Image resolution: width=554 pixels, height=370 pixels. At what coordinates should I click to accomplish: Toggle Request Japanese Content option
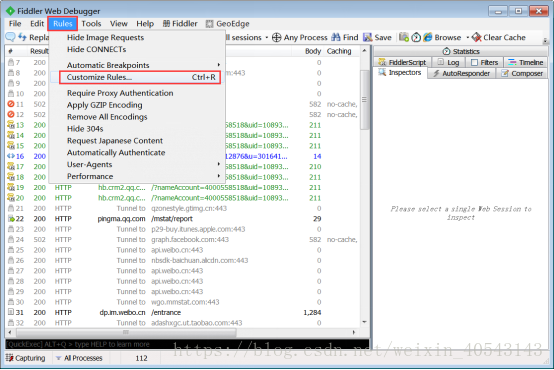(x=115, y=141)
